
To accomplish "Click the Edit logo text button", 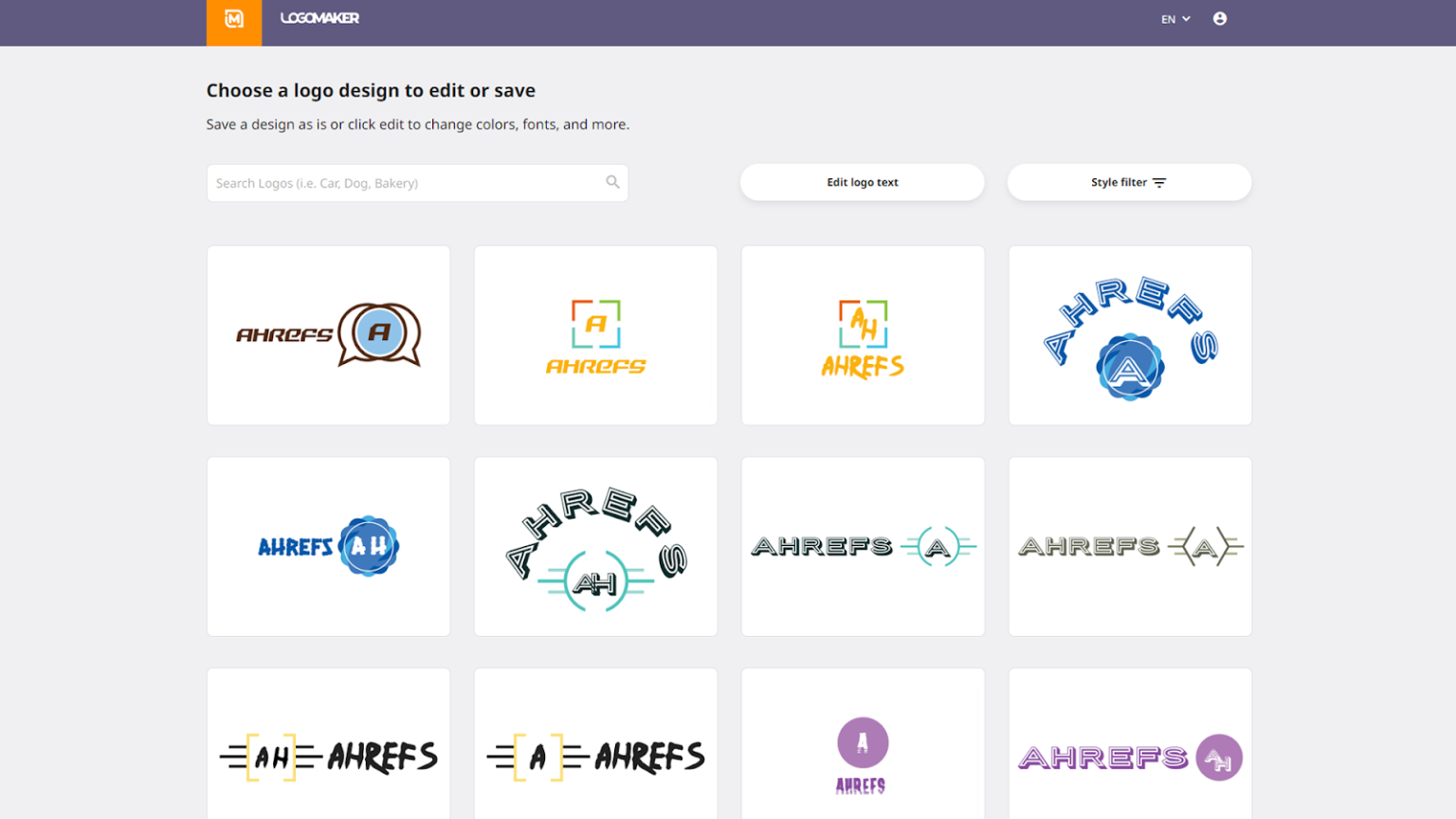I will click(x=862, y=182).
